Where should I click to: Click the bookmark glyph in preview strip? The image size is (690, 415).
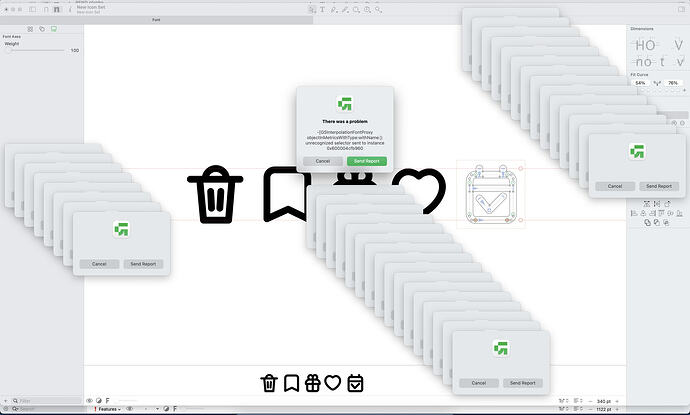(291, 383)
